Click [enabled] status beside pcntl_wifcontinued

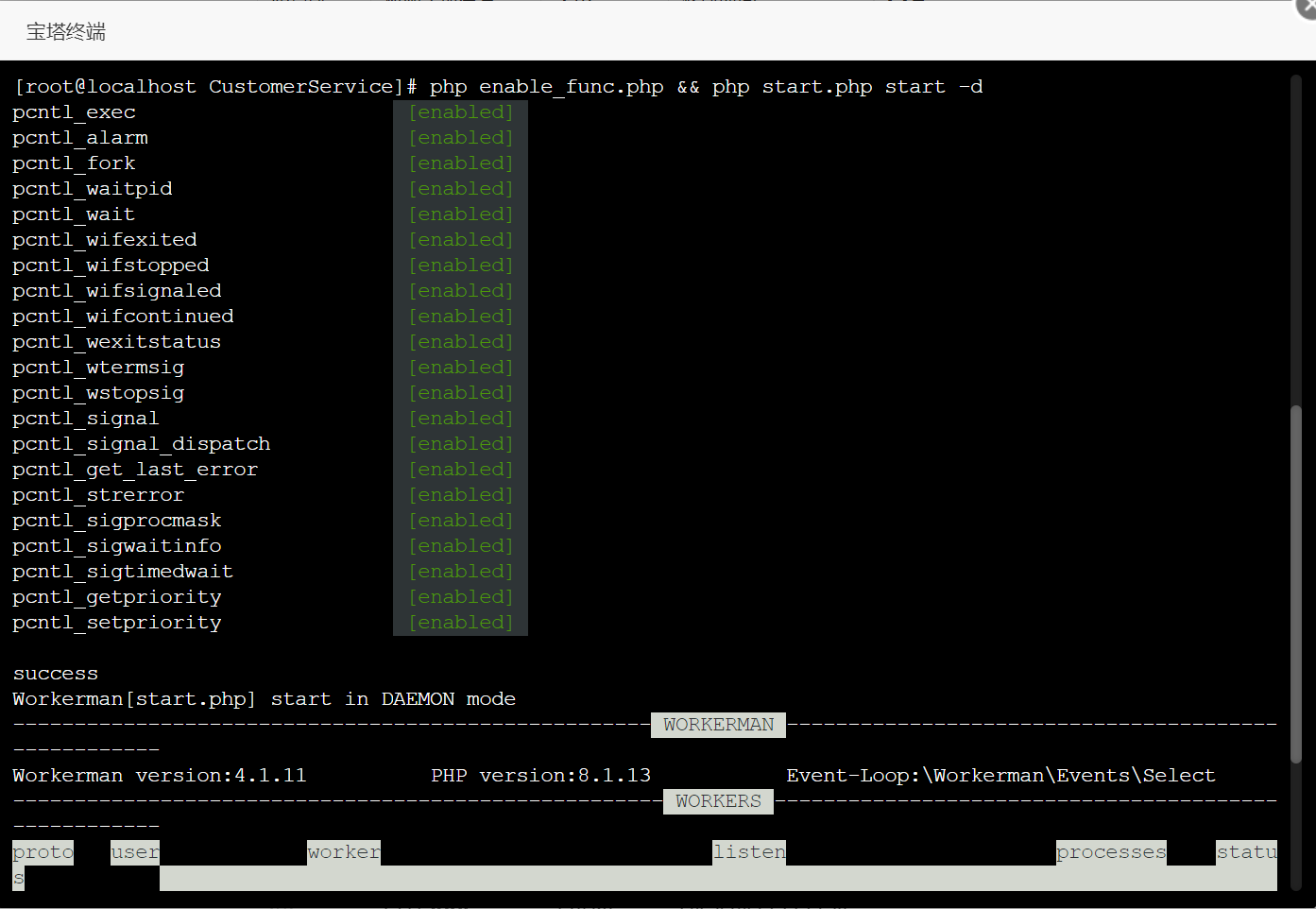[x=461, y=317]
